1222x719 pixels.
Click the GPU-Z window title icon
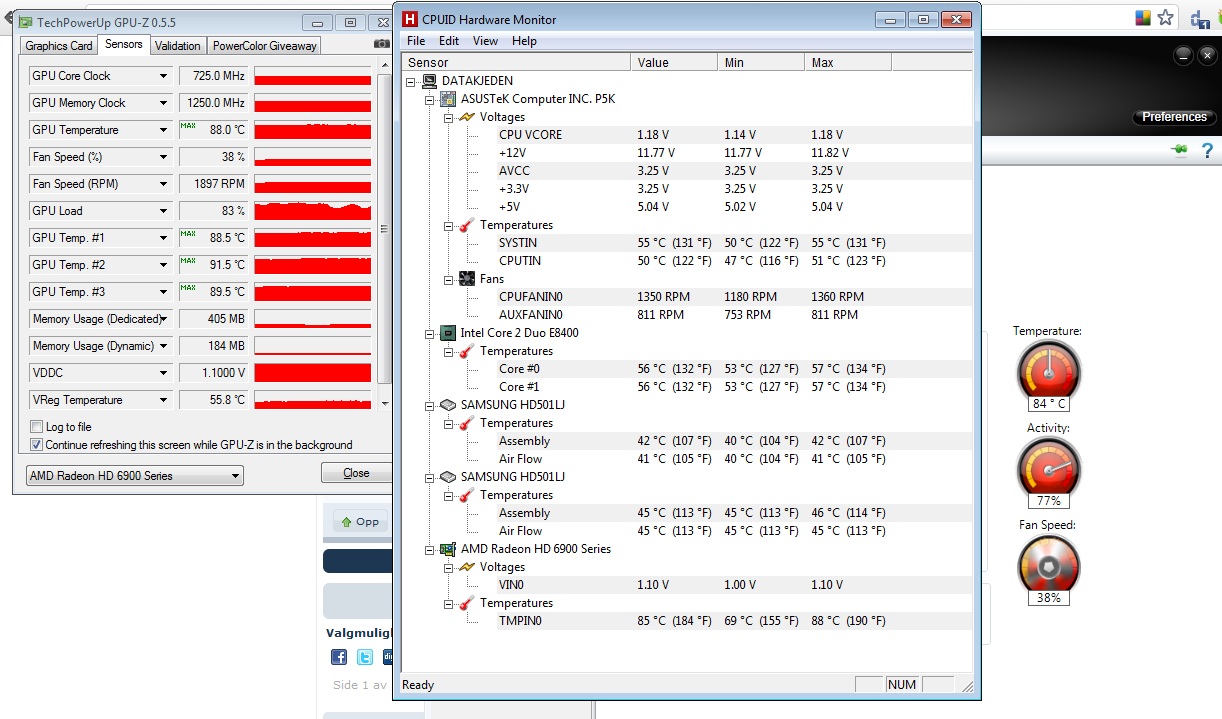(x=25, y=22)
